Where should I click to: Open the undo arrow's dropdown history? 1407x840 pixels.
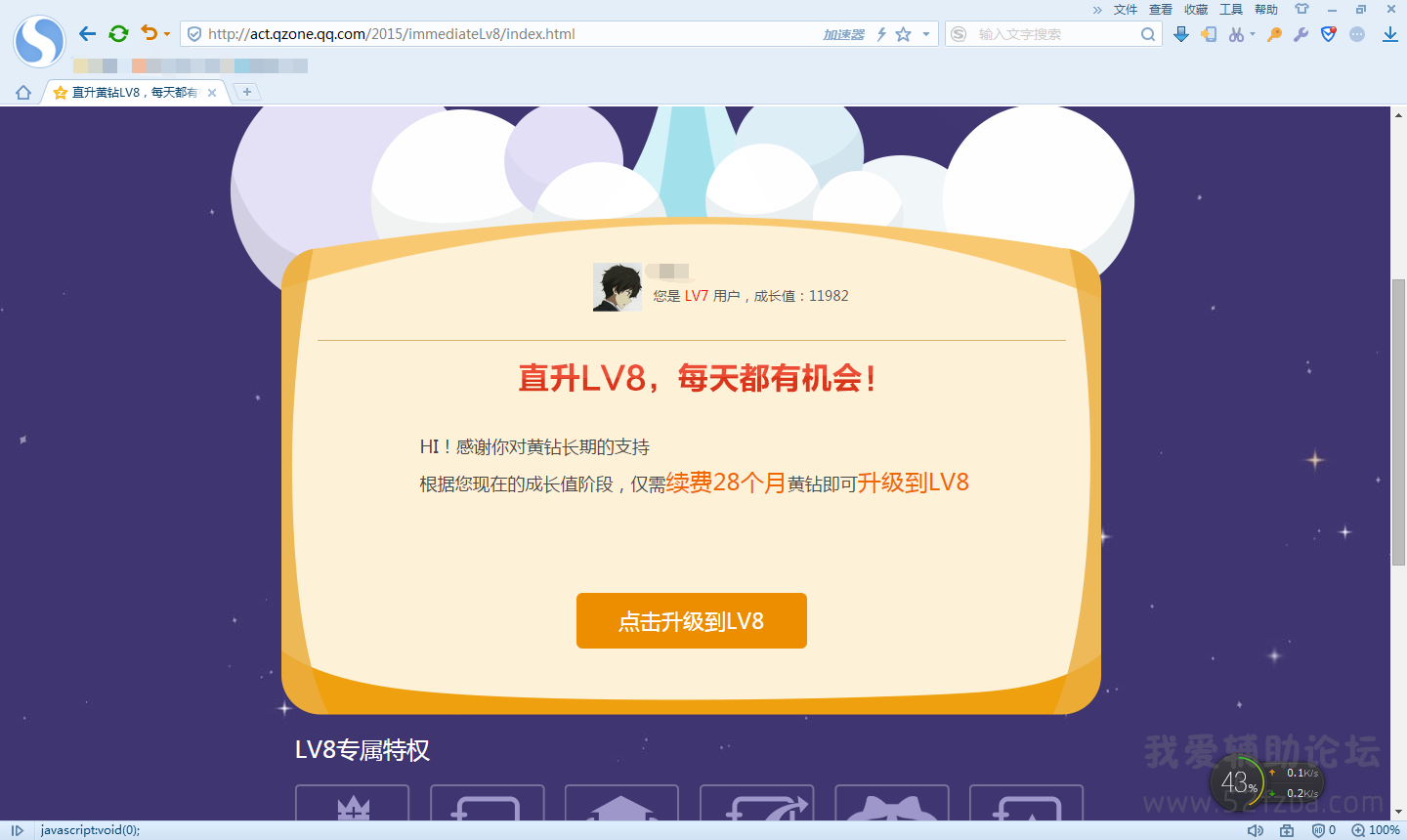(167, 34)
